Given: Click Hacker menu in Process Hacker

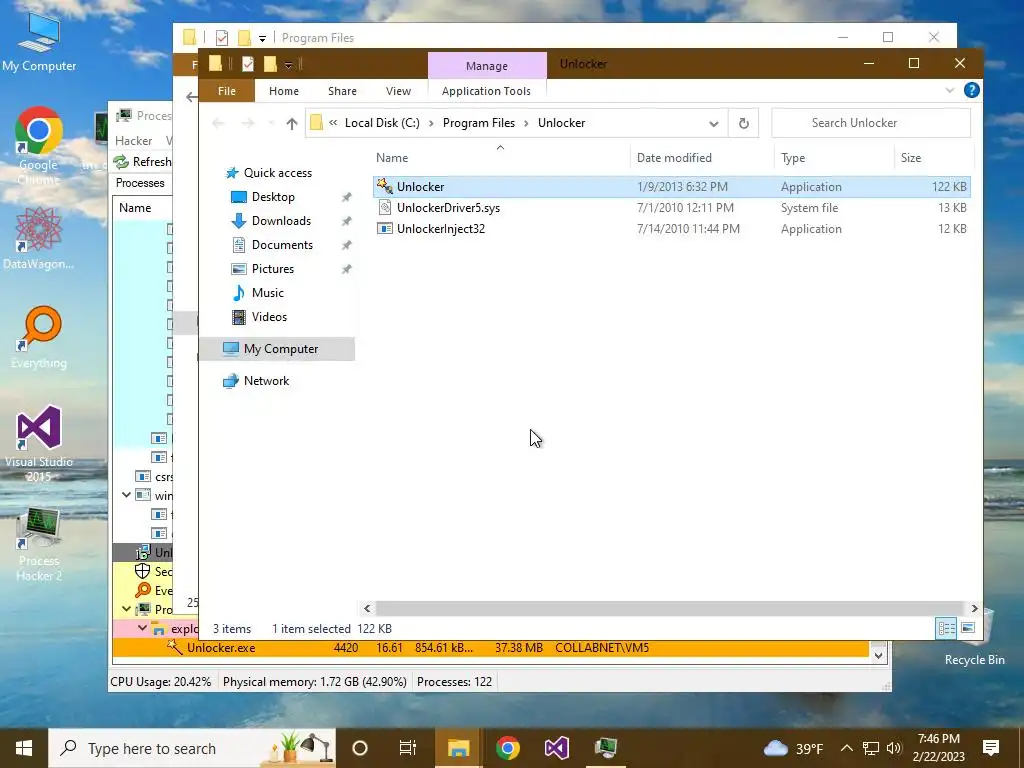Looking at the screenshot, I should (133, 140).
